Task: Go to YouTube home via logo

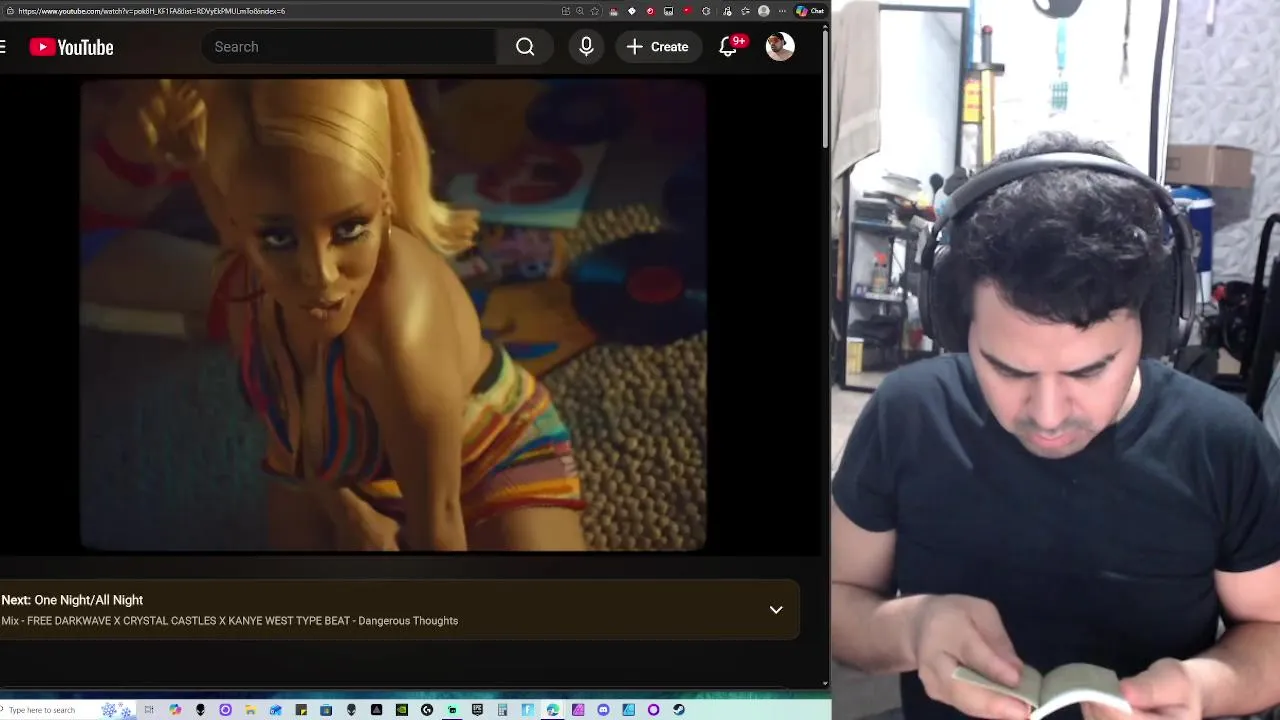Action: coord(71,47)
